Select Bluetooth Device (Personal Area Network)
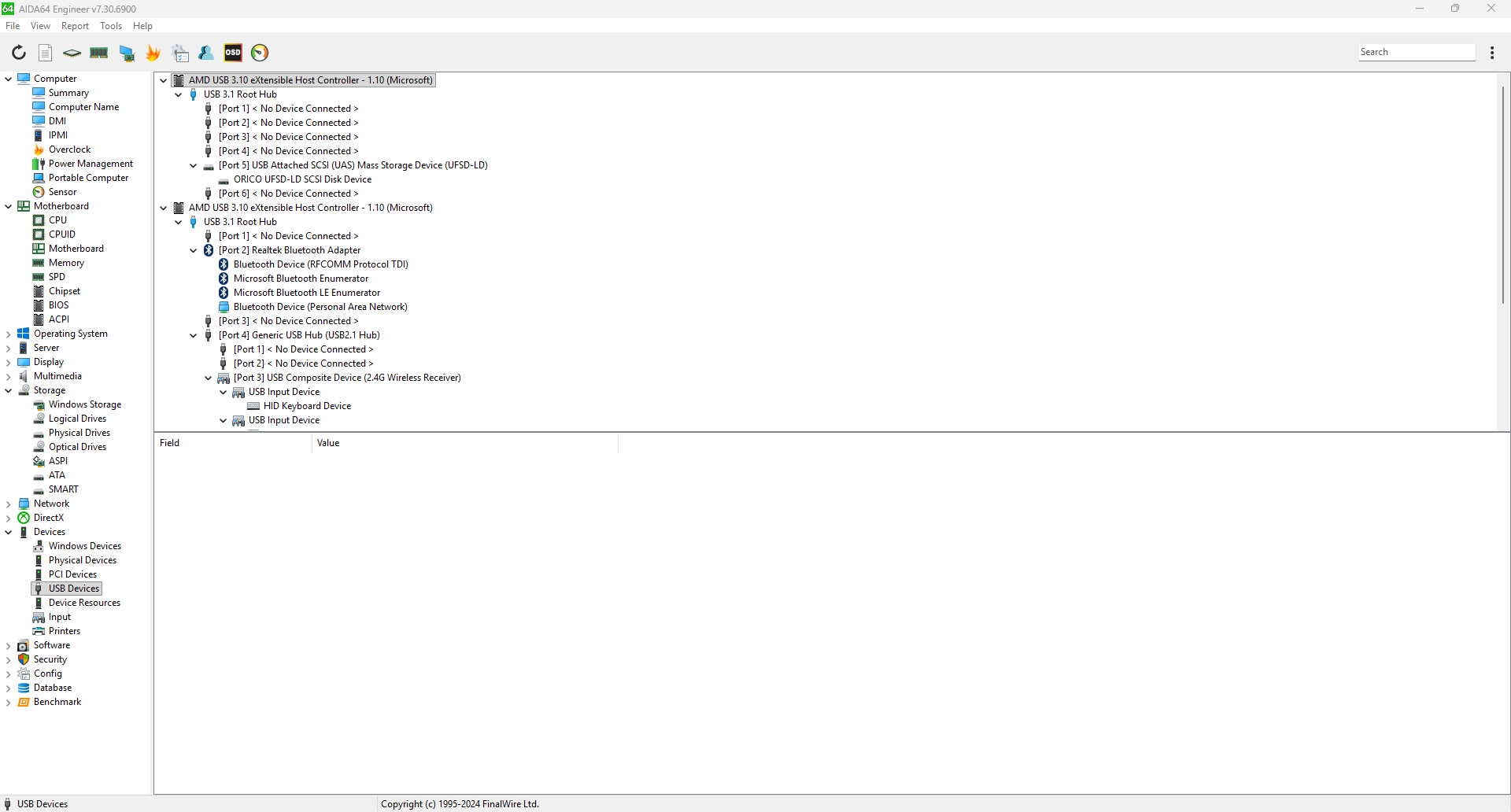 pyautogui.click(x=320, y=307)
